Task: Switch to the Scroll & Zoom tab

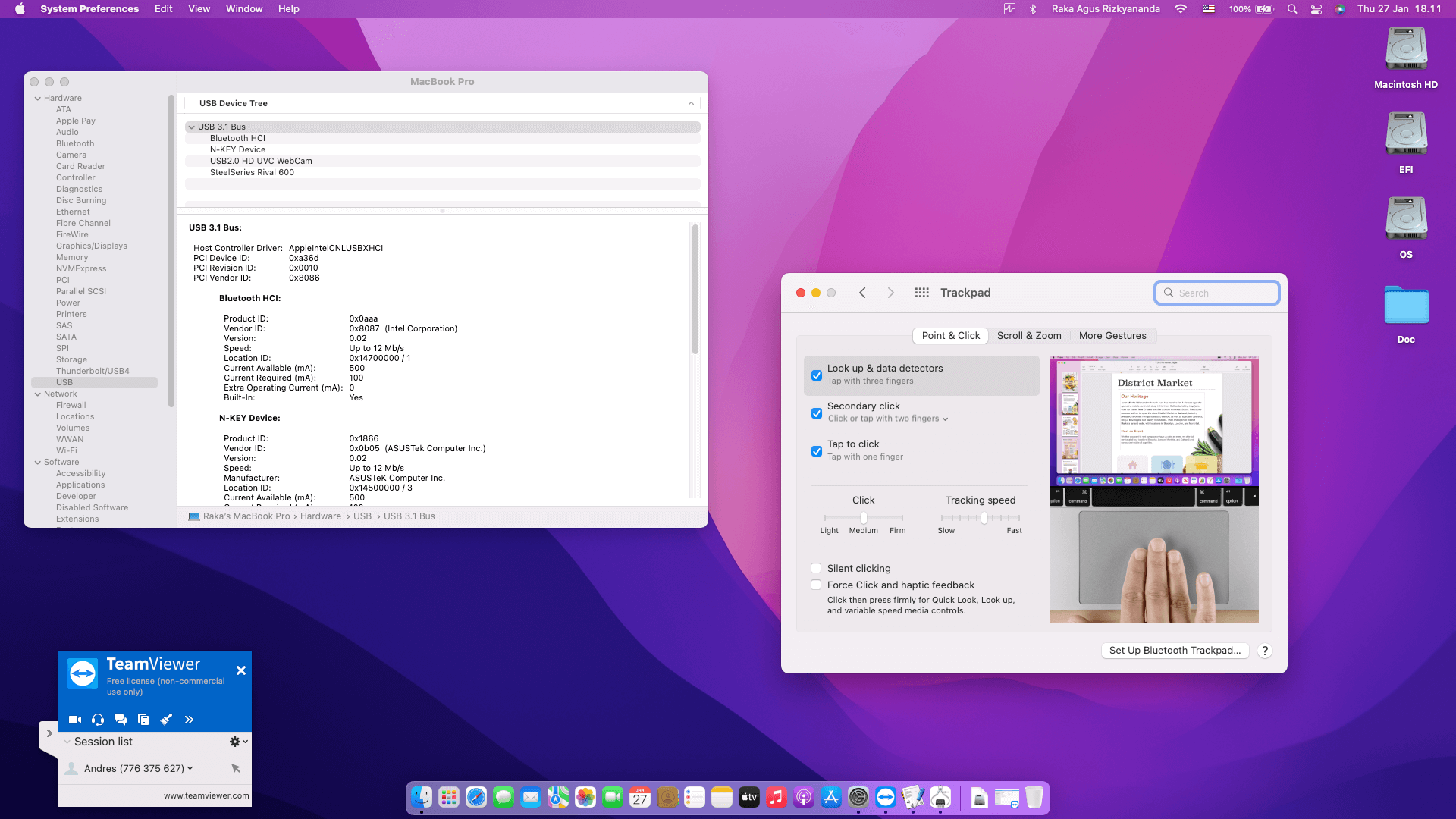Action: [1028, 336]
